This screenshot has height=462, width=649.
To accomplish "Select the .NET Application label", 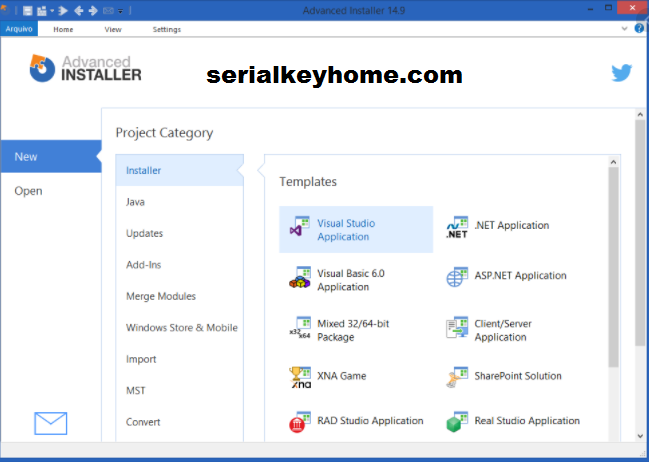I will click(512, 225).
